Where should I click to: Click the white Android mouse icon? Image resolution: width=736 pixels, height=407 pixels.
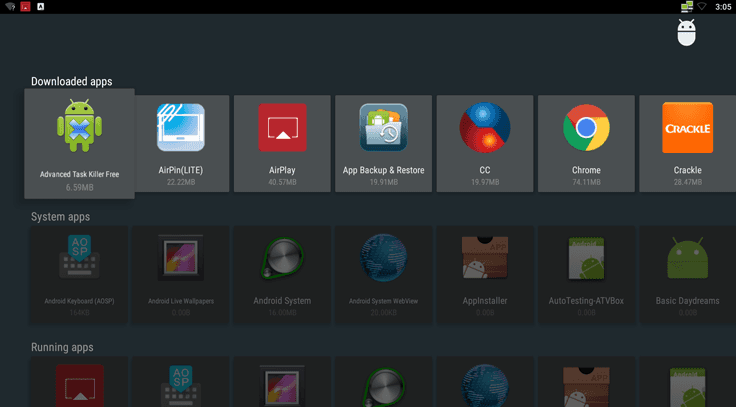[x=686, y=32]
